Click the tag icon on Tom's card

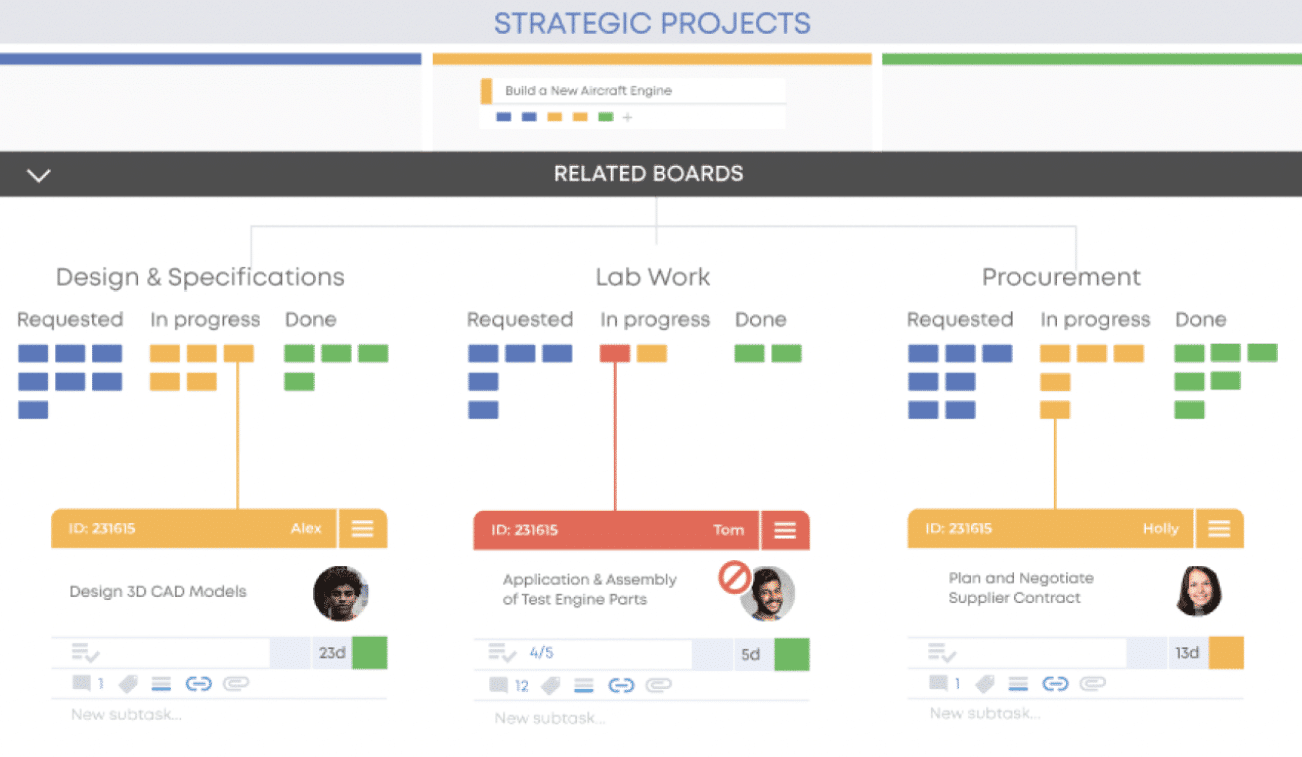549,686
